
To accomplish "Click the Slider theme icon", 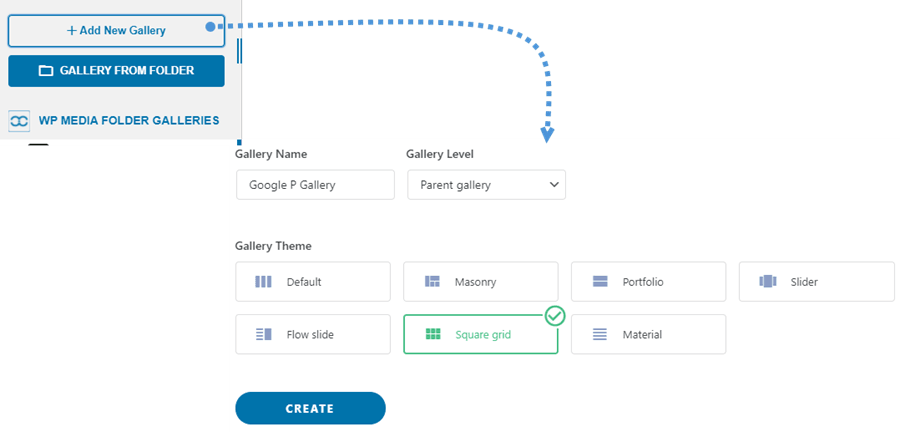I will (x=768, y=282).
